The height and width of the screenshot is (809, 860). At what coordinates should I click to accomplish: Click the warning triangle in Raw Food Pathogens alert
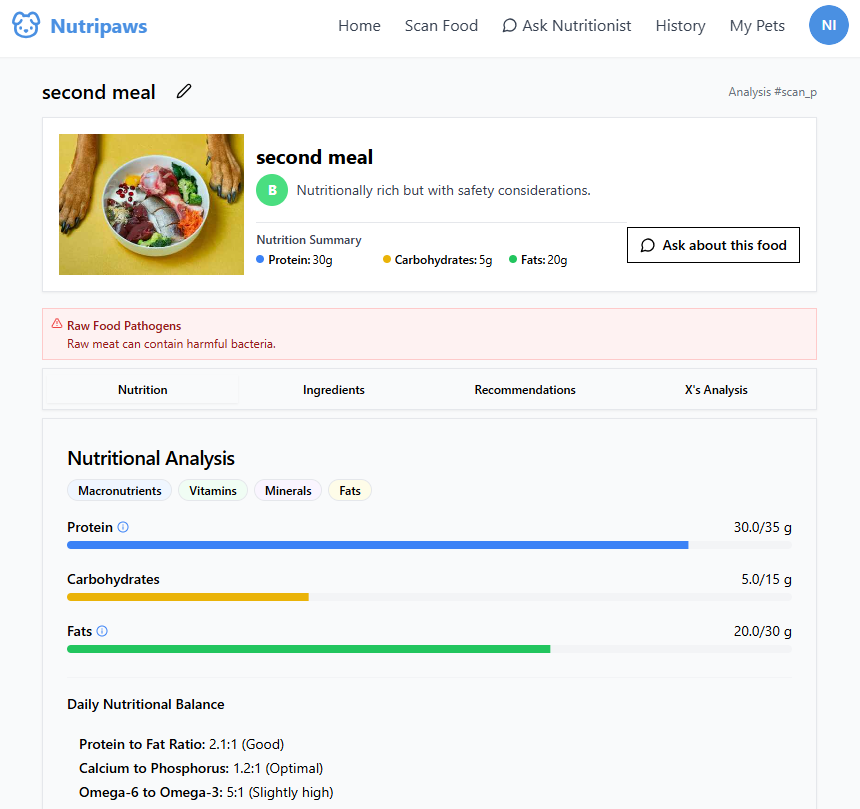click(57, 324)
